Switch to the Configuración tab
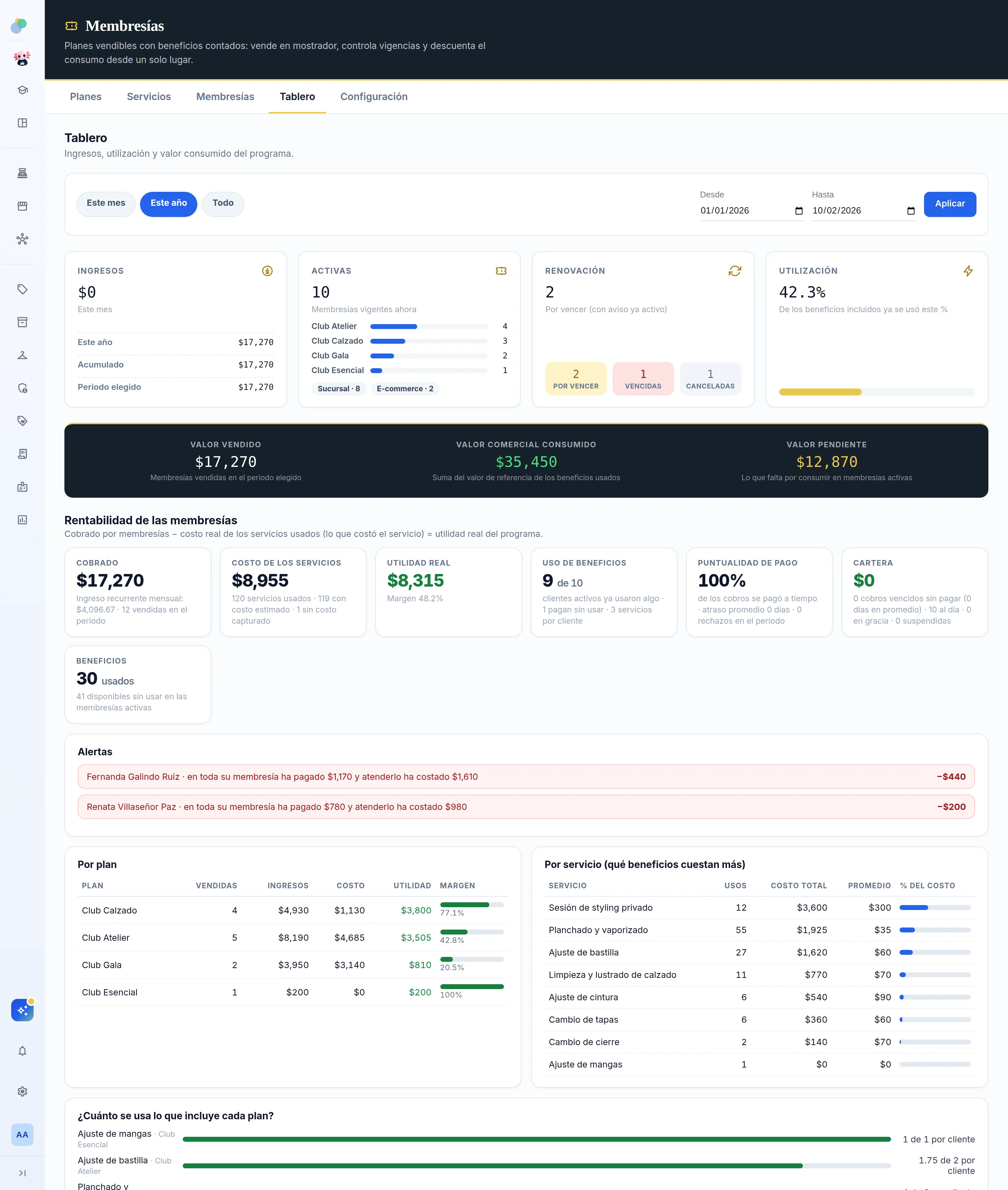 click(x=374, y=97)
